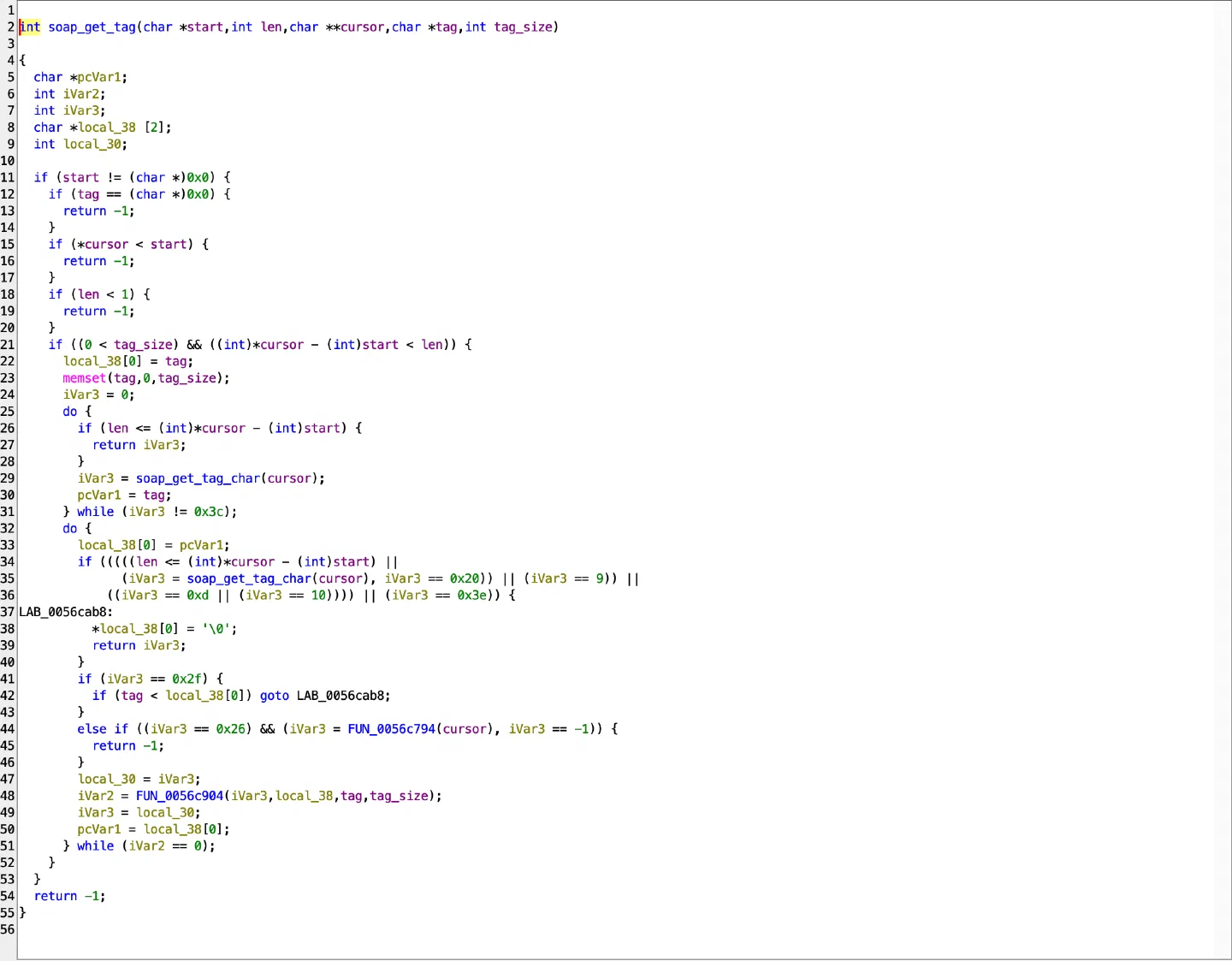Select return iVar3 on line 27
The width and height of the screenshot is (1232, 961).
136,445
